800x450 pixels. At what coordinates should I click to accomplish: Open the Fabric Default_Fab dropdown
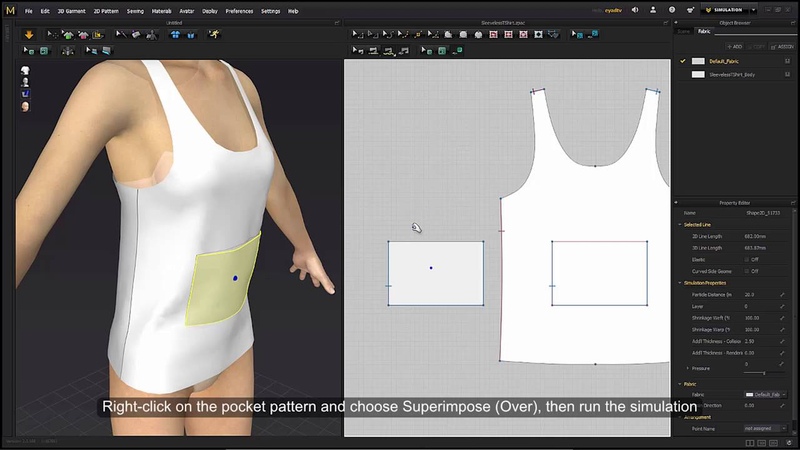pyautogui.click(x=765, y=394)
